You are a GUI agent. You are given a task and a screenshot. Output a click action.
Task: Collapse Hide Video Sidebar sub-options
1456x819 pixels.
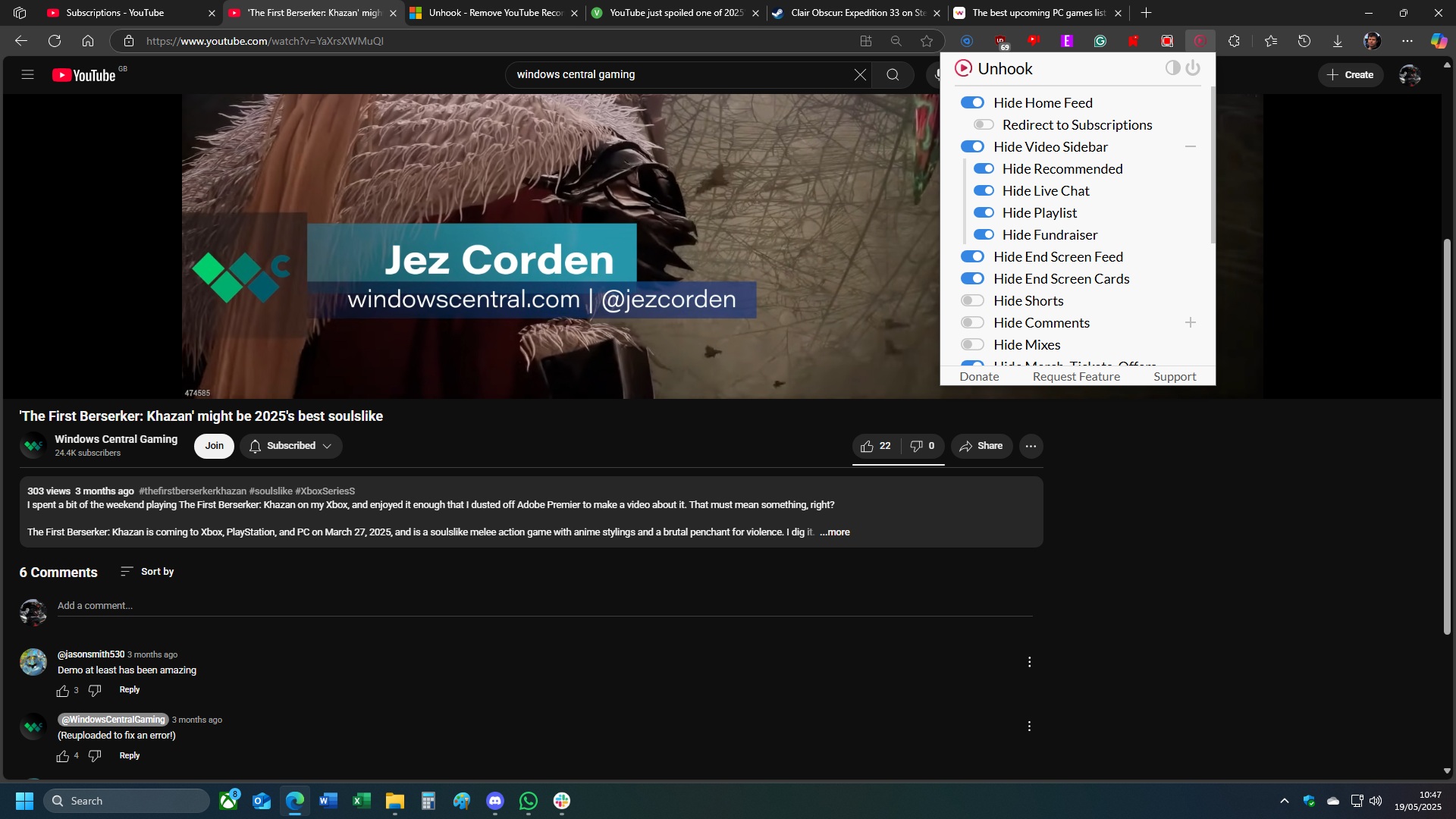(1191, 146)
